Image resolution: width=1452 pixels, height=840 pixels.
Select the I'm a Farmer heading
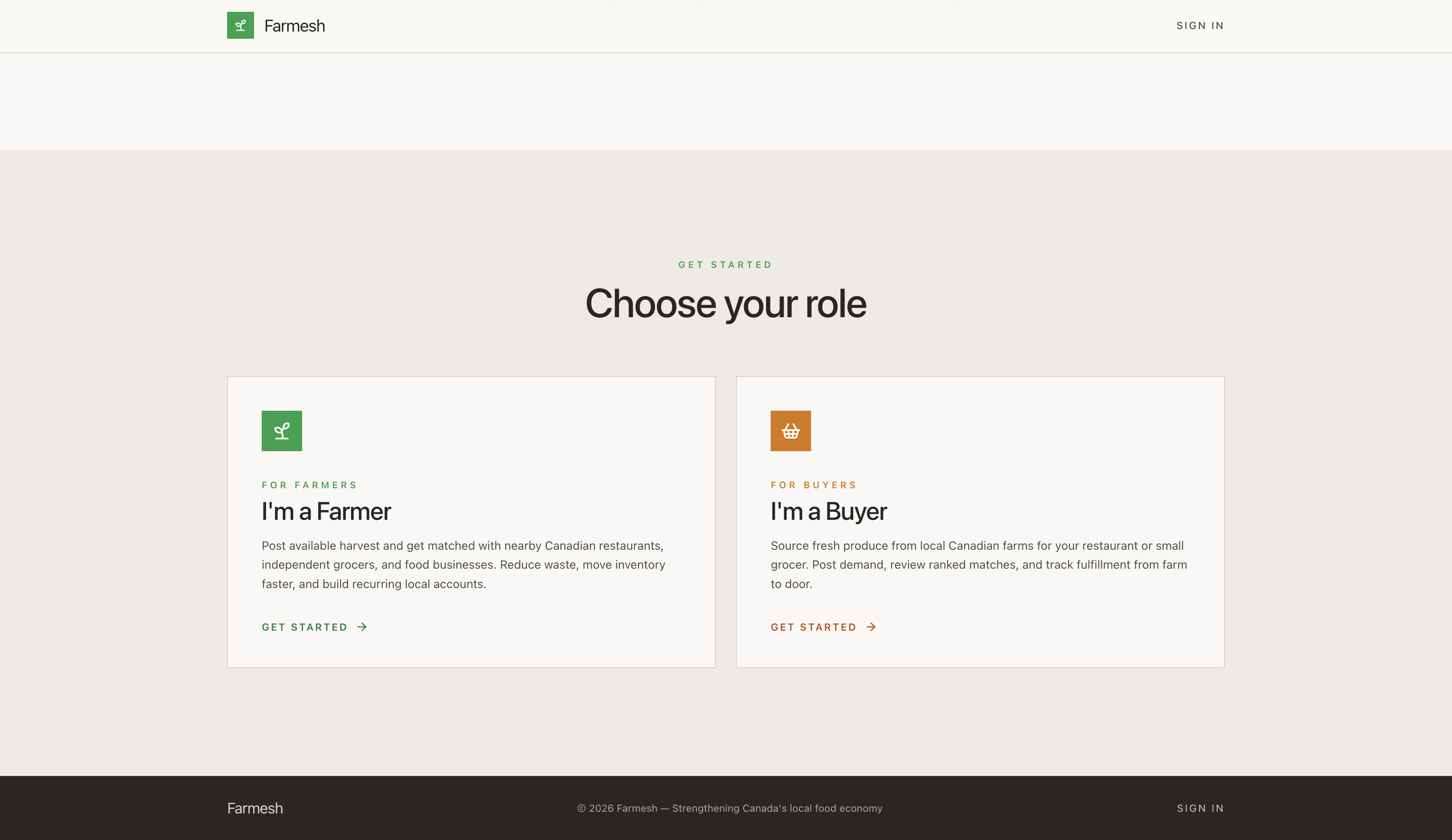(x=326, y=511)
